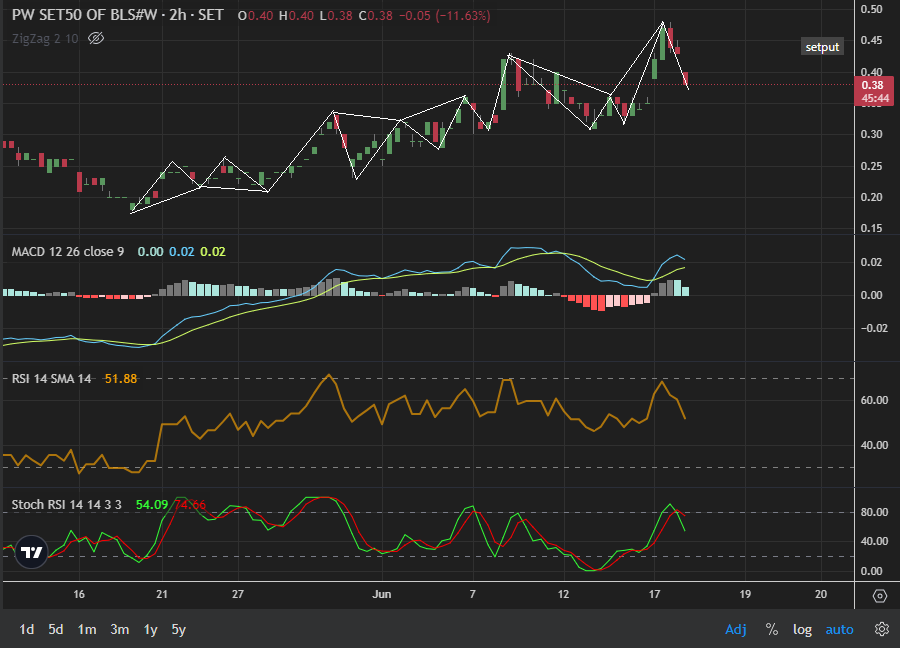The image size is (900, 648).
Task: Select the Stoch RSI indicator legend
Action: tap(67, 504)
